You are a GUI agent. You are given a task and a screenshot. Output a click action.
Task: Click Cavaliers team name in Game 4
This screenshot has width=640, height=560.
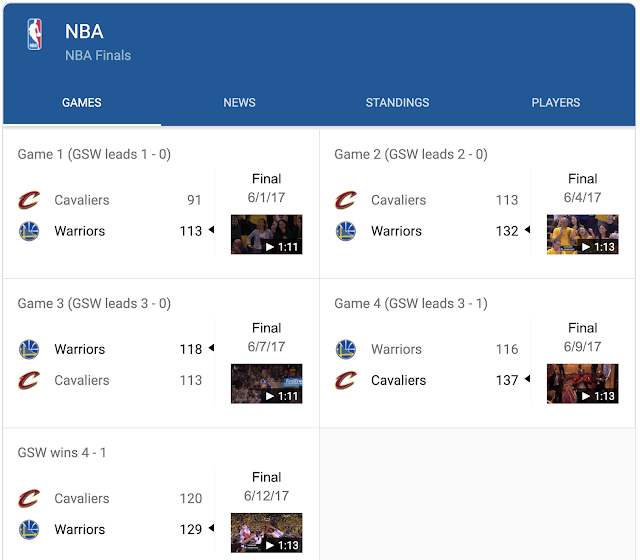pyautogui.click(x=398, y=380)
